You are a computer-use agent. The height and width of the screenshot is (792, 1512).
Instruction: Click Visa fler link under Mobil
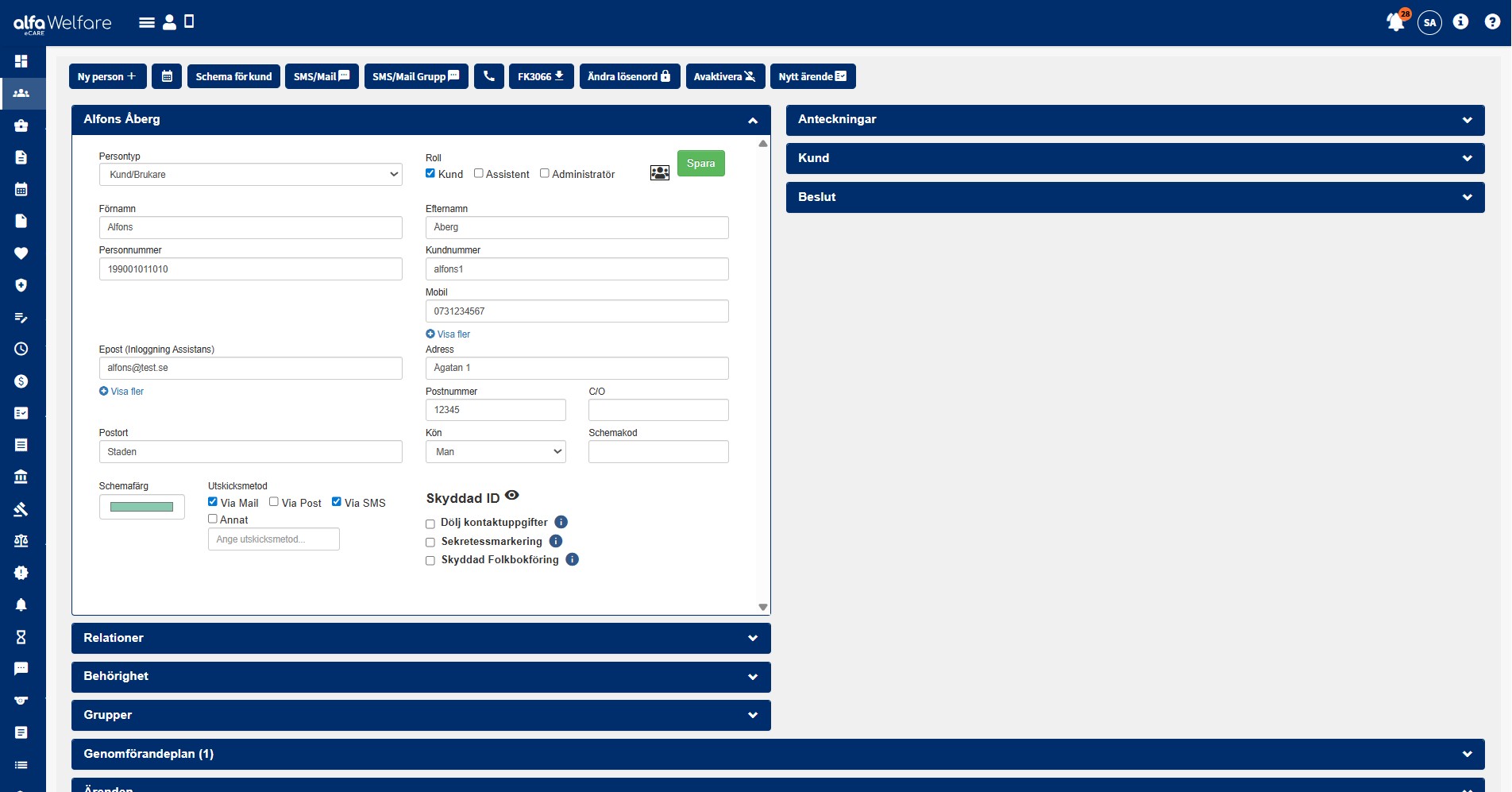click(453, 334)
